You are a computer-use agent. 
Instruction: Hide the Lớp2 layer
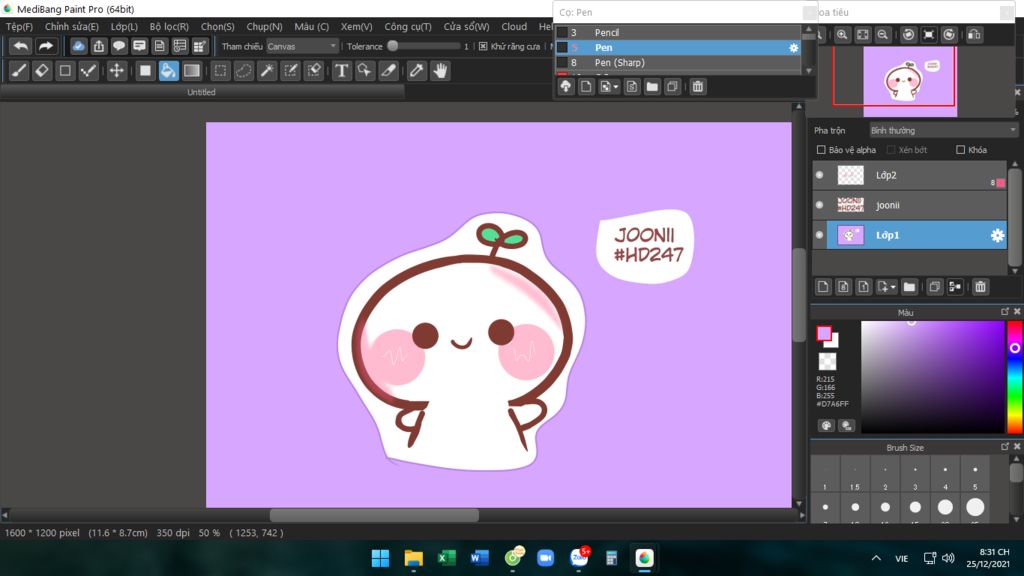click(x=820, y=175)
